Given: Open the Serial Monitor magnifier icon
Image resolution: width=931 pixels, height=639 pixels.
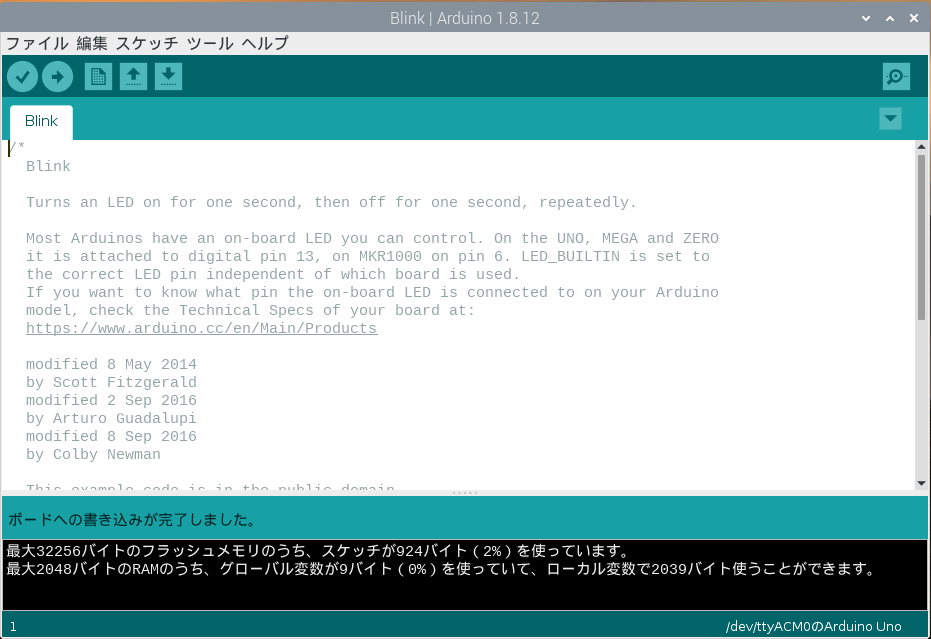Looking at the screenshot, I should [896, 77].
